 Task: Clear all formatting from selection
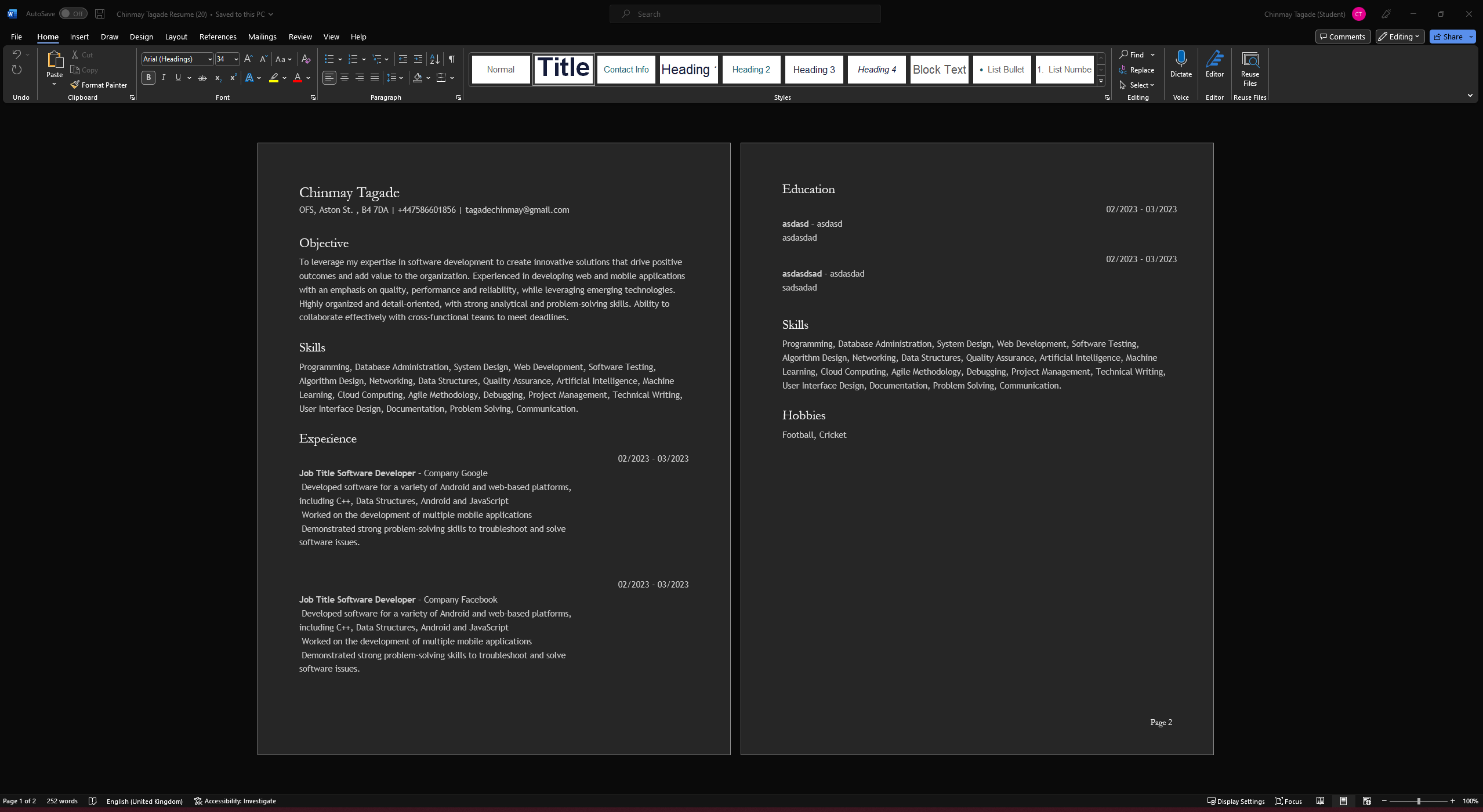coord(306,59)
